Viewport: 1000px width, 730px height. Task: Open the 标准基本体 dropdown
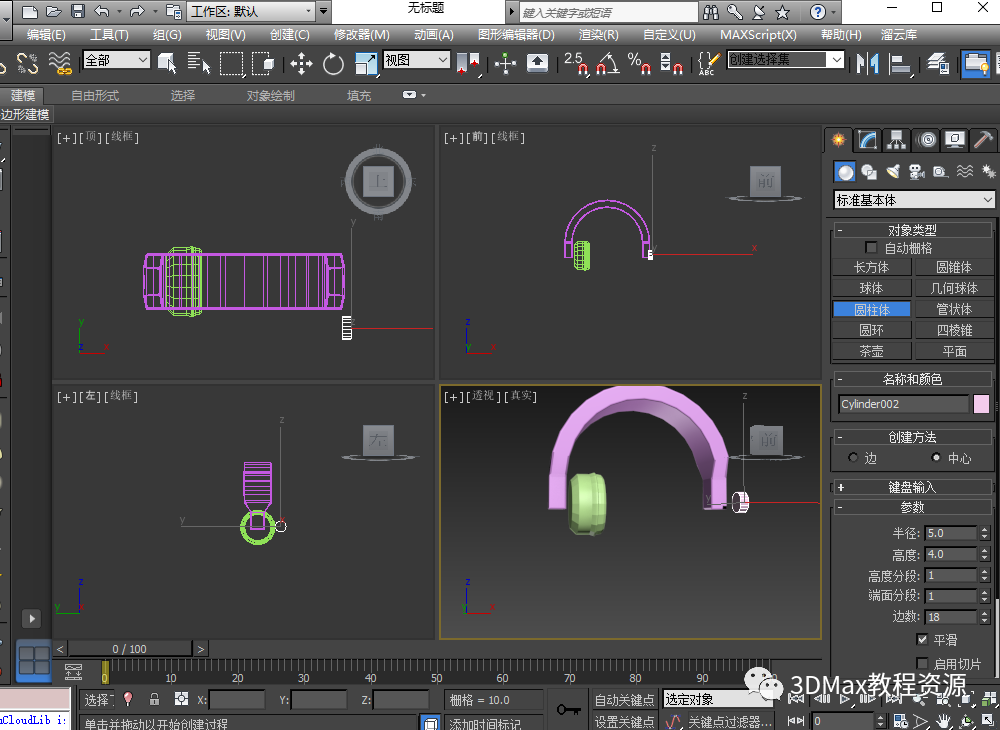click(x=914, y=200)
